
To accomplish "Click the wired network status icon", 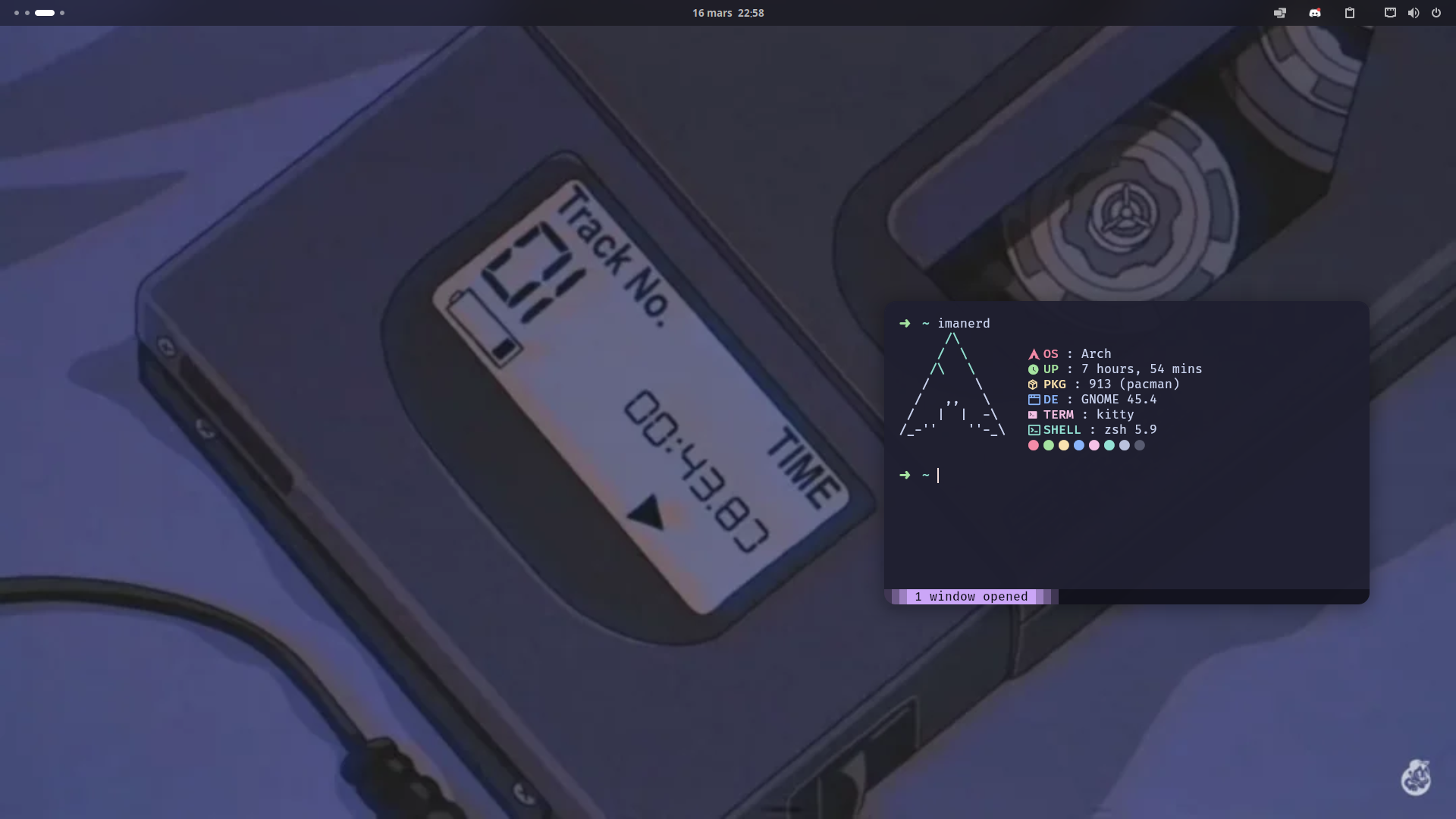I will (1390, 13).
